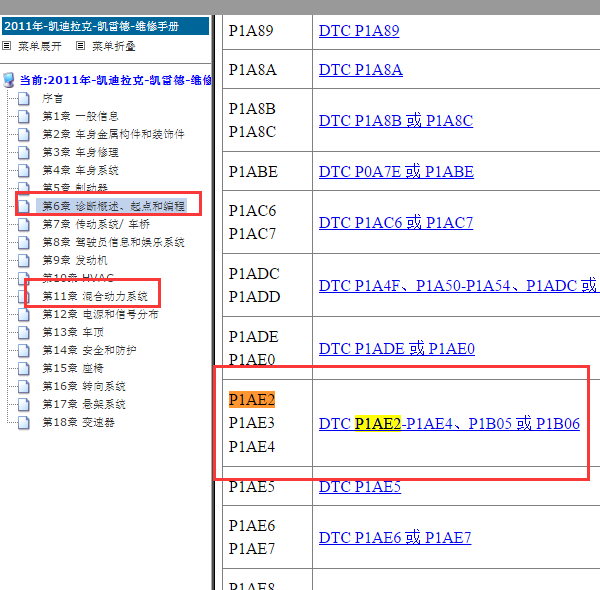Click the page icon beside 第3章 车身修理
This screenshot has height=590, width=600.
[24, 152]
